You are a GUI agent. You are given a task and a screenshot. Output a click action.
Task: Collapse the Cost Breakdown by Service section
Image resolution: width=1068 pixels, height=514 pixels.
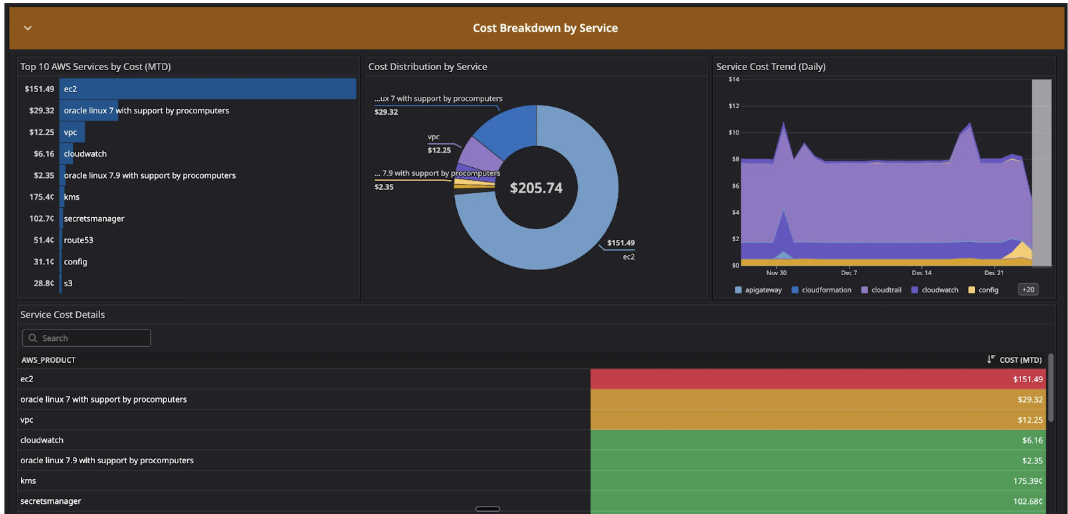coord(28,28)
